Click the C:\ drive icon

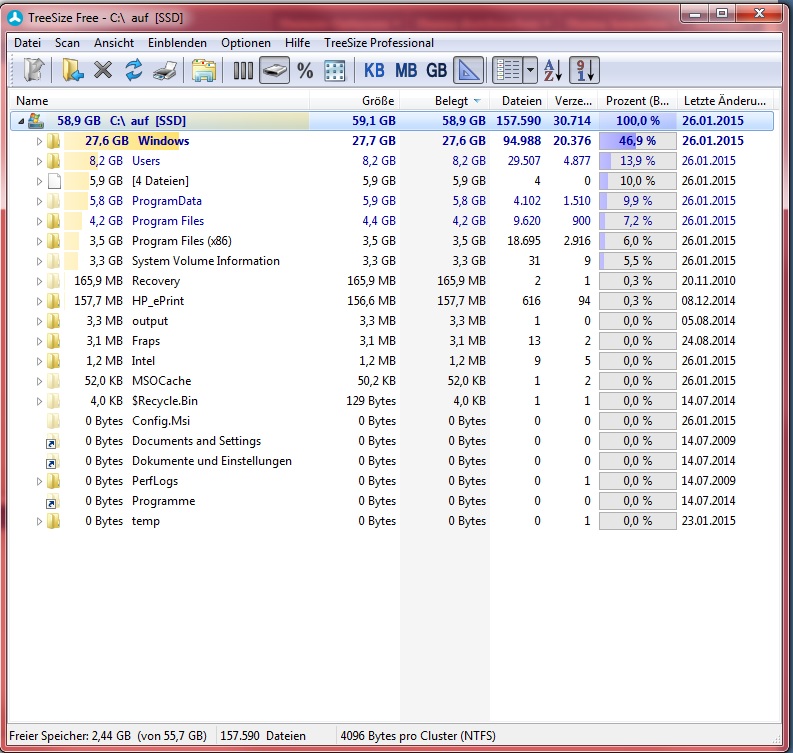click(36, 121)
